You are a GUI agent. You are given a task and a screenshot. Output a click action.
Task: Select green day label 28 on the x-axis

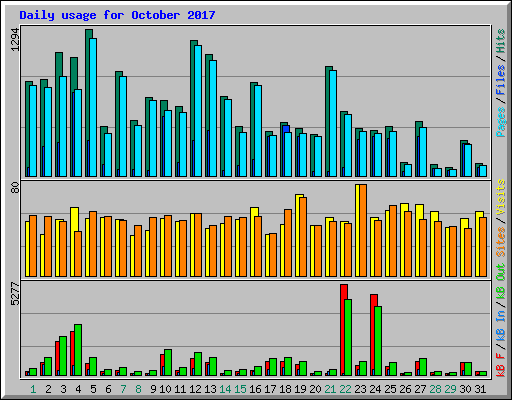(x=435, y=389)
